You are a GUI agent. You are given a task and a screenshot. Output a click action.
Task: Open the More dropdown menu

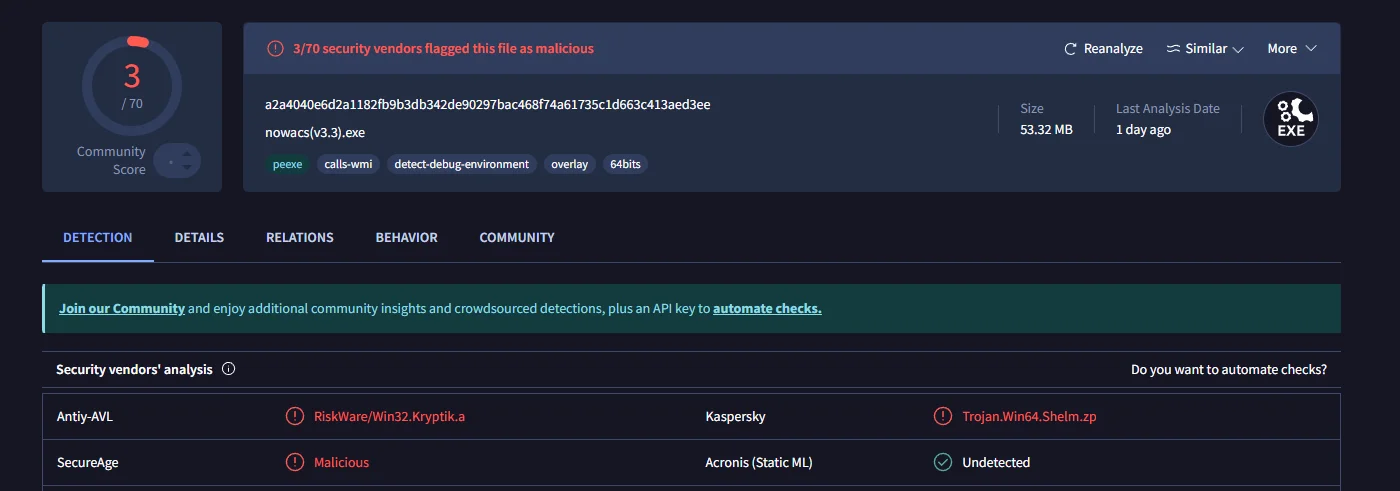(1292, 49)
